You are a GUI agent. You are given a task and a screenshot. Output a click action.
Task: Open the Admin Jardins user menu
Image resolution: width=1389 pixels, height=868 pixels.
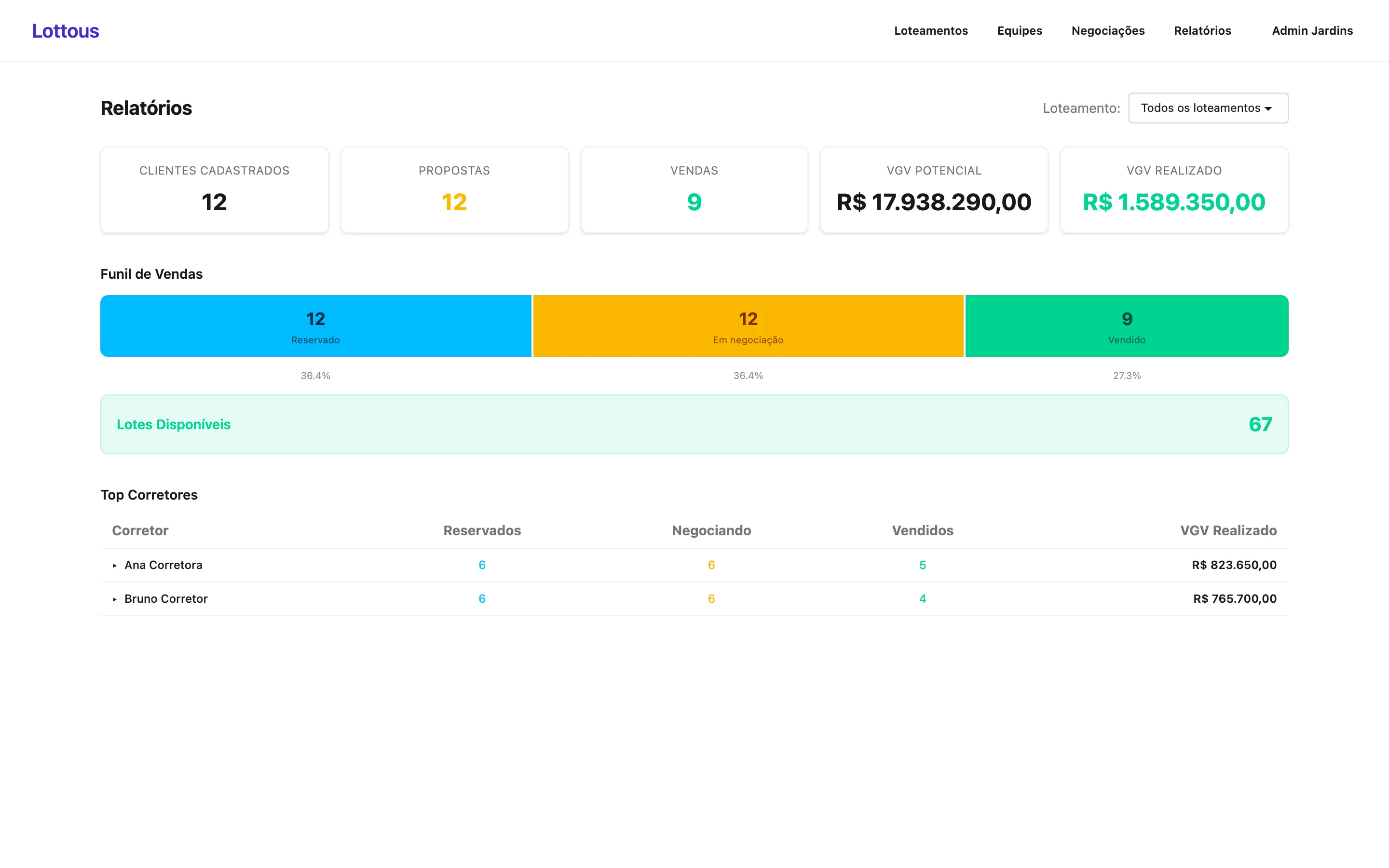[1312, 31]
